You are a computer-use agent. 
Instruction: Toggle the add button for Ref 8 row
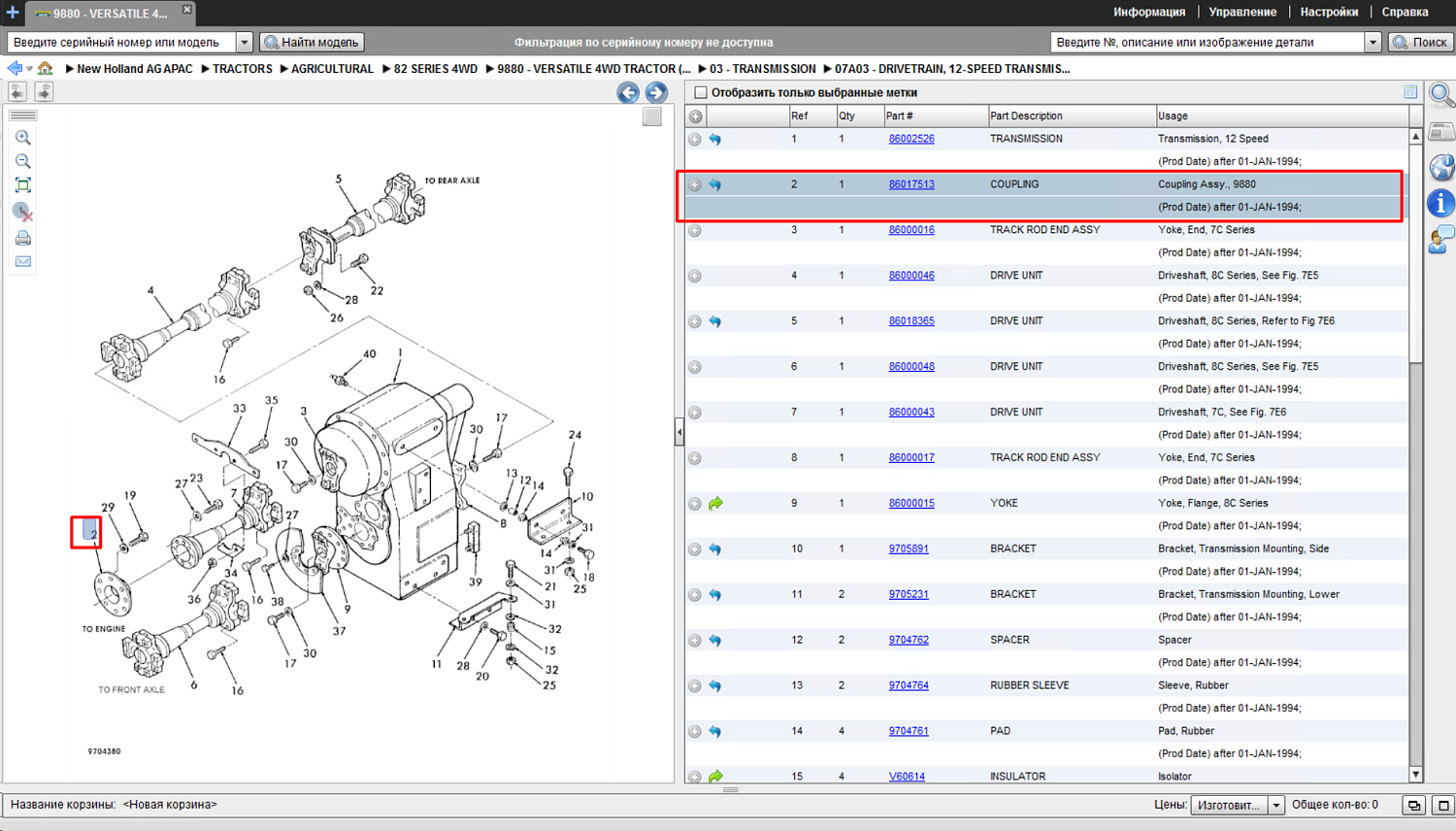point(695,458)
